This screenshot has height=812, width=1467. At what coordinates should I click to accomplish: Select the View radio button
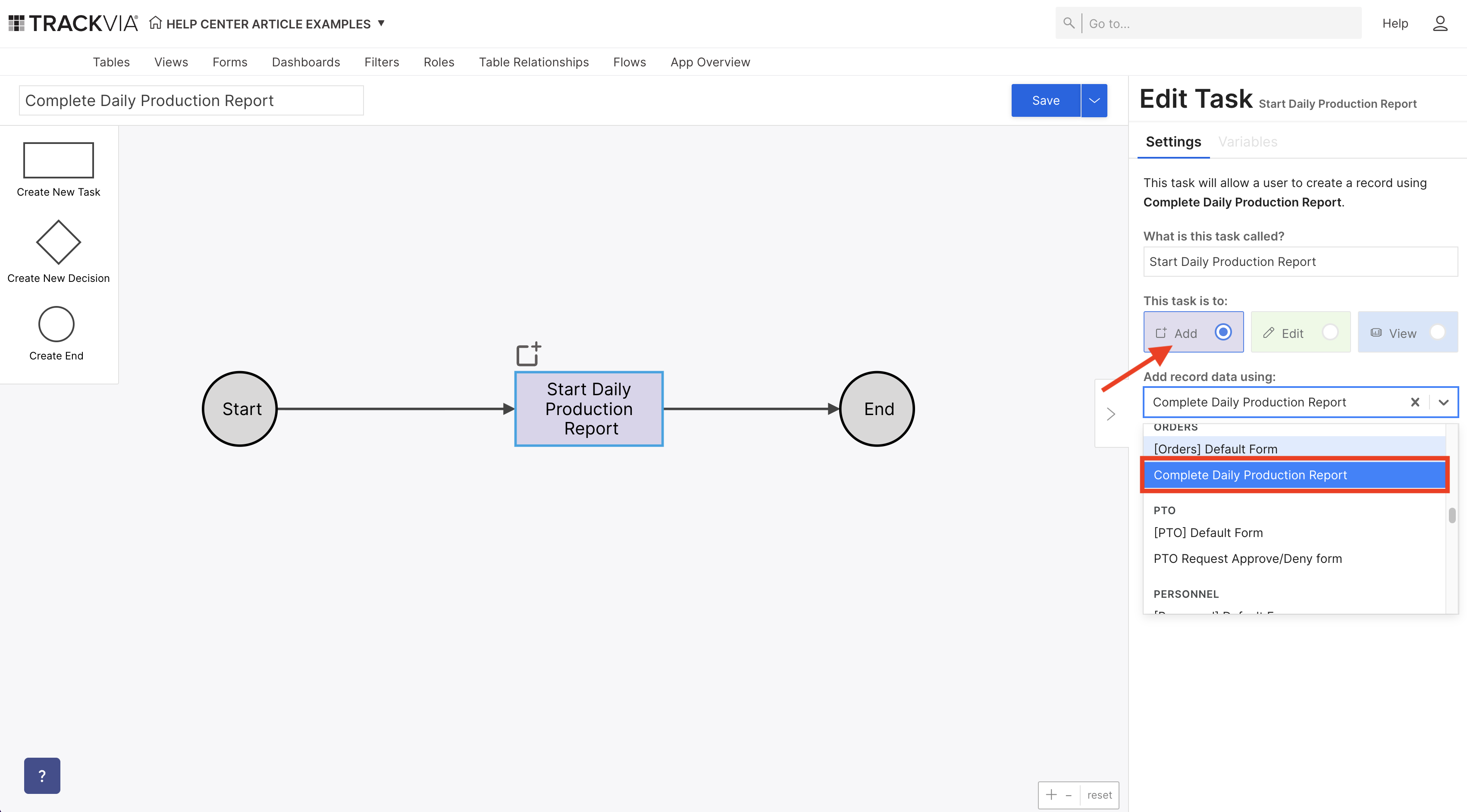click(1437, 332)
